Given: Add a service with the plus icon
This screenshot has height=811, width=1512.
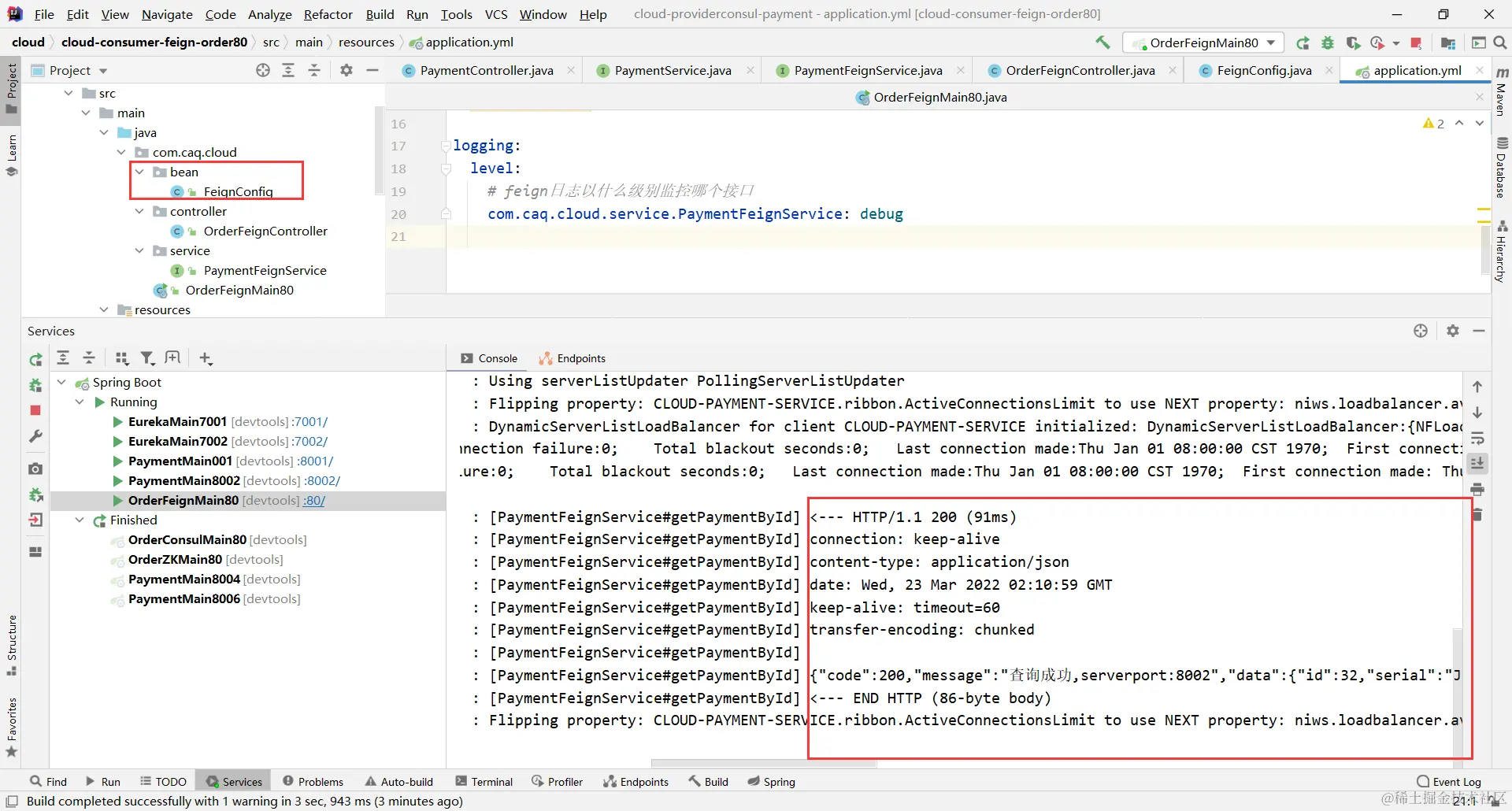Looking at the screenshot, I should tap(206, 358).
